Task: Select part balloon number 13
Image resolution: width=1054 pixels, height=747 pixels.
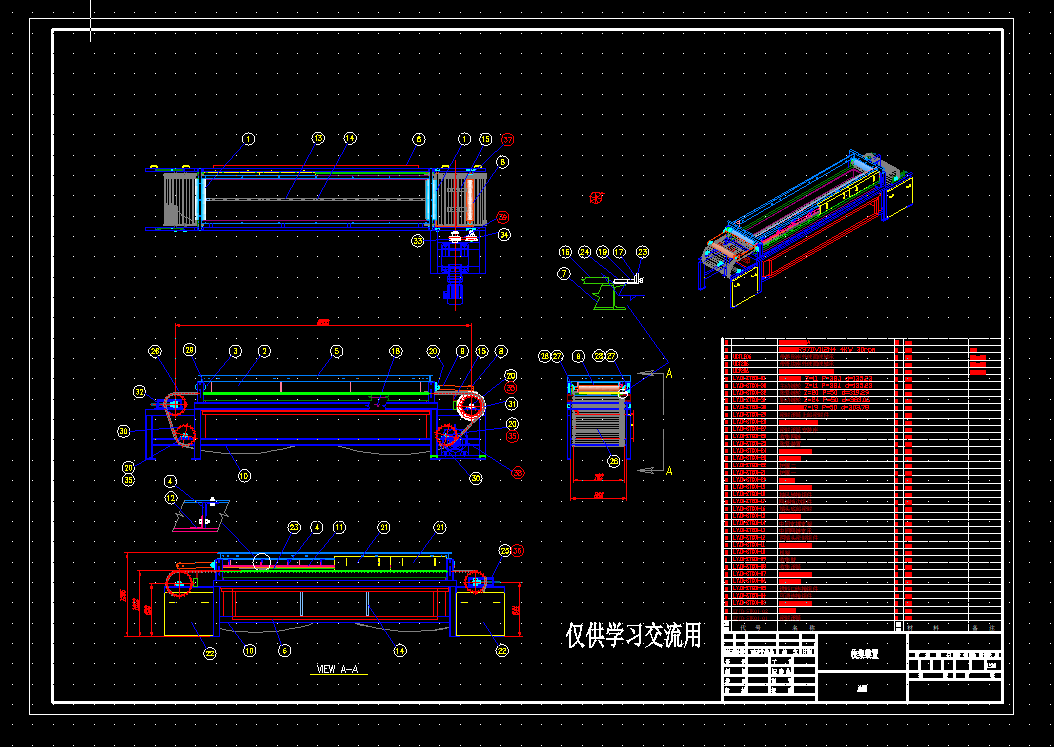Action: point(318,139)
